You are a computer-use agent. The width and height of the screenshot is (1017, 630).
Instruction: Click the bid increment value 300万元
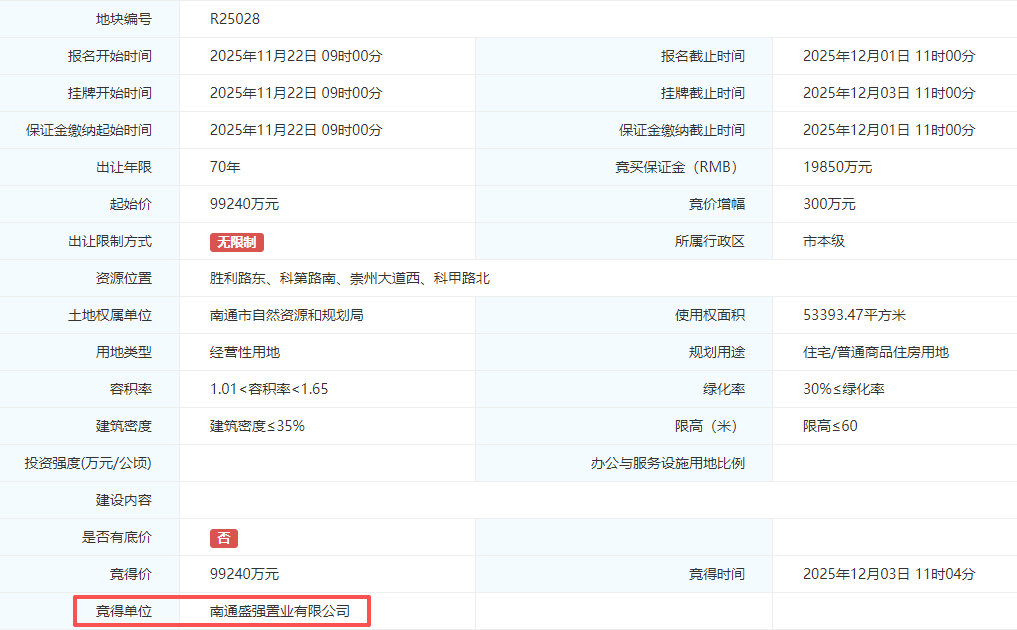(x=829, y=204)
